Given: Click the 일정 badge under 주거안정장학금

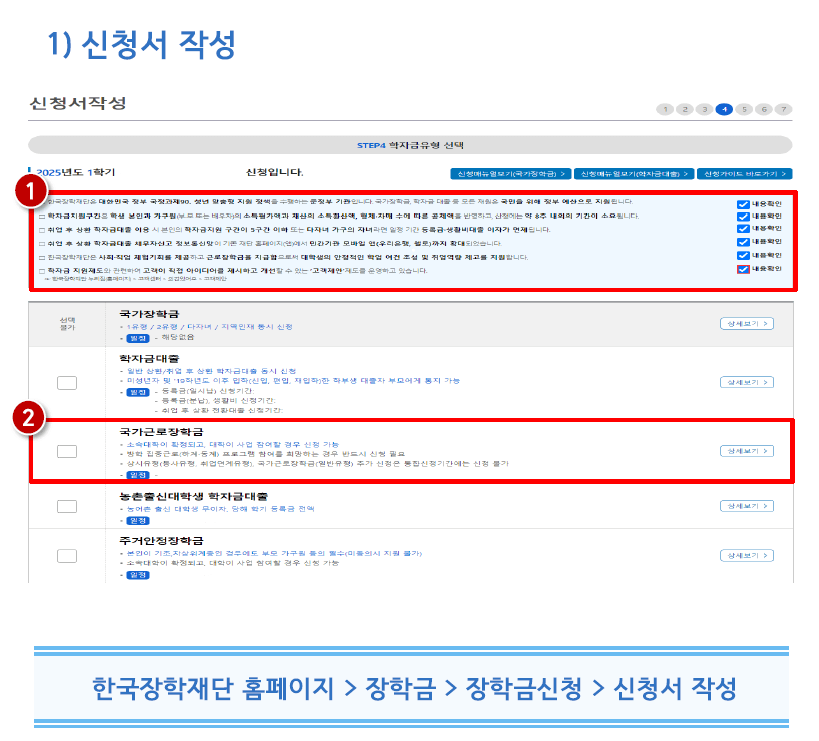Looking at the screenshot, I should click(138, 575).
